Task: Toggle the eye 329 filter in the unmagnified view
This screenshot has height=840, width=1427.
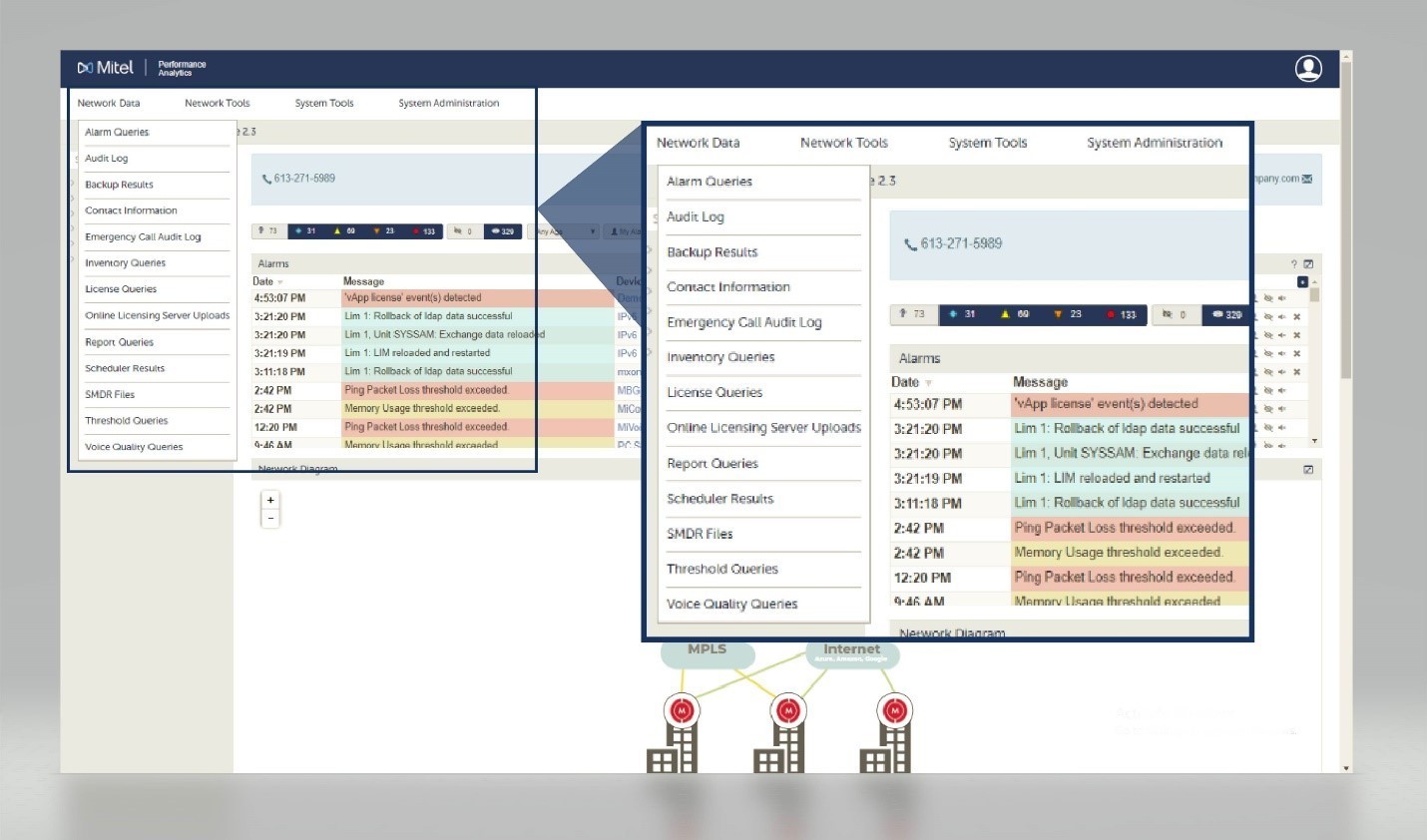Action: point(503,231)
